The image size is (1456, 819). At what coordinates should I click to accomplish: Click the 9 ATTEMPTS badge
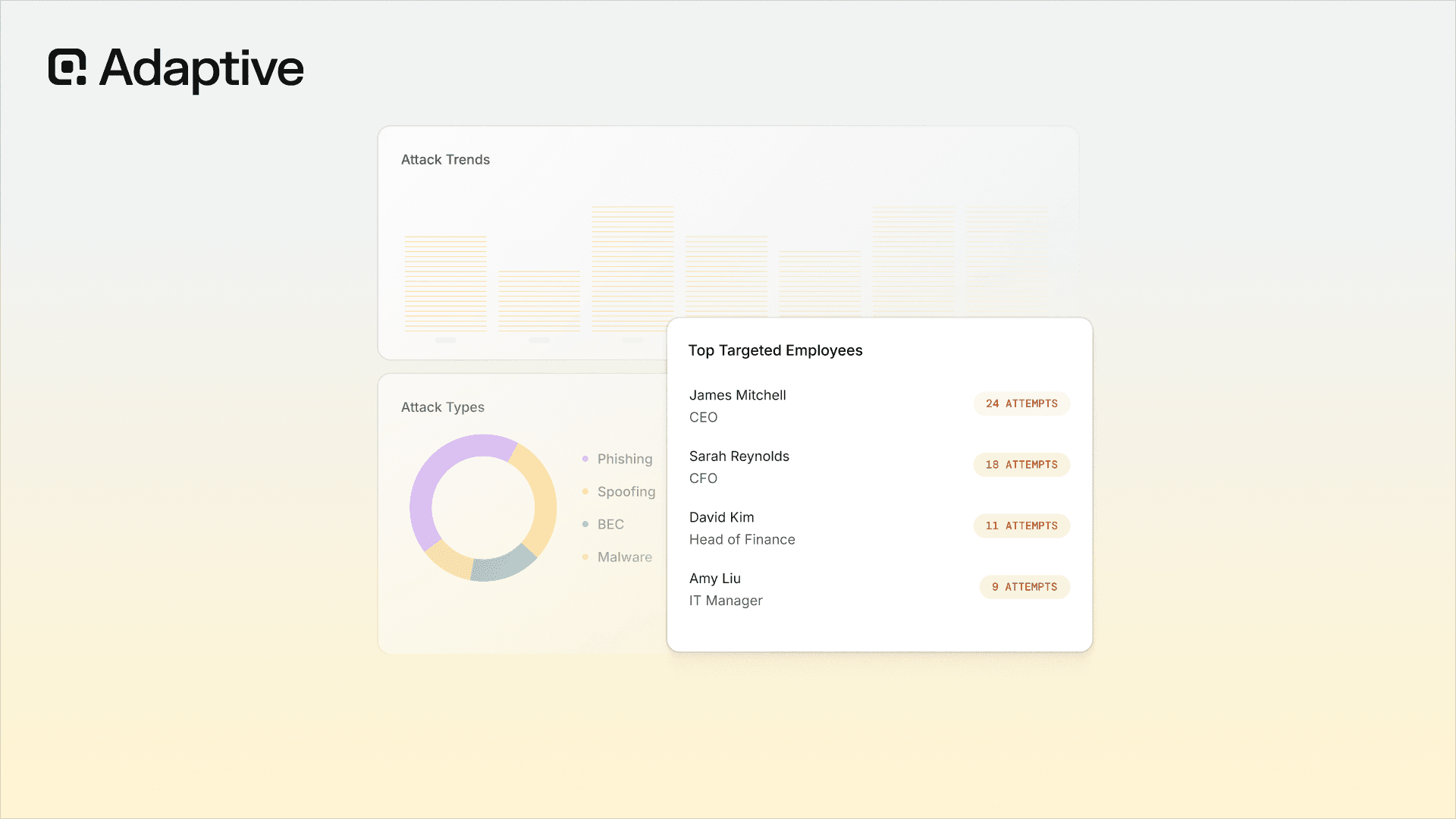click(1025, 587)
